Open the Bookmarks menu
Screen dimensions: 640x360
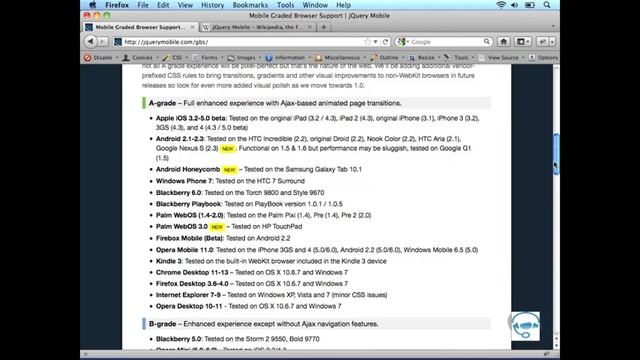pos(250,5)
